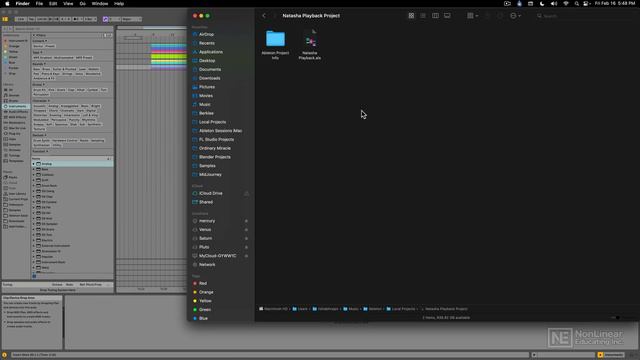Open the Window menu

(100, 4)
